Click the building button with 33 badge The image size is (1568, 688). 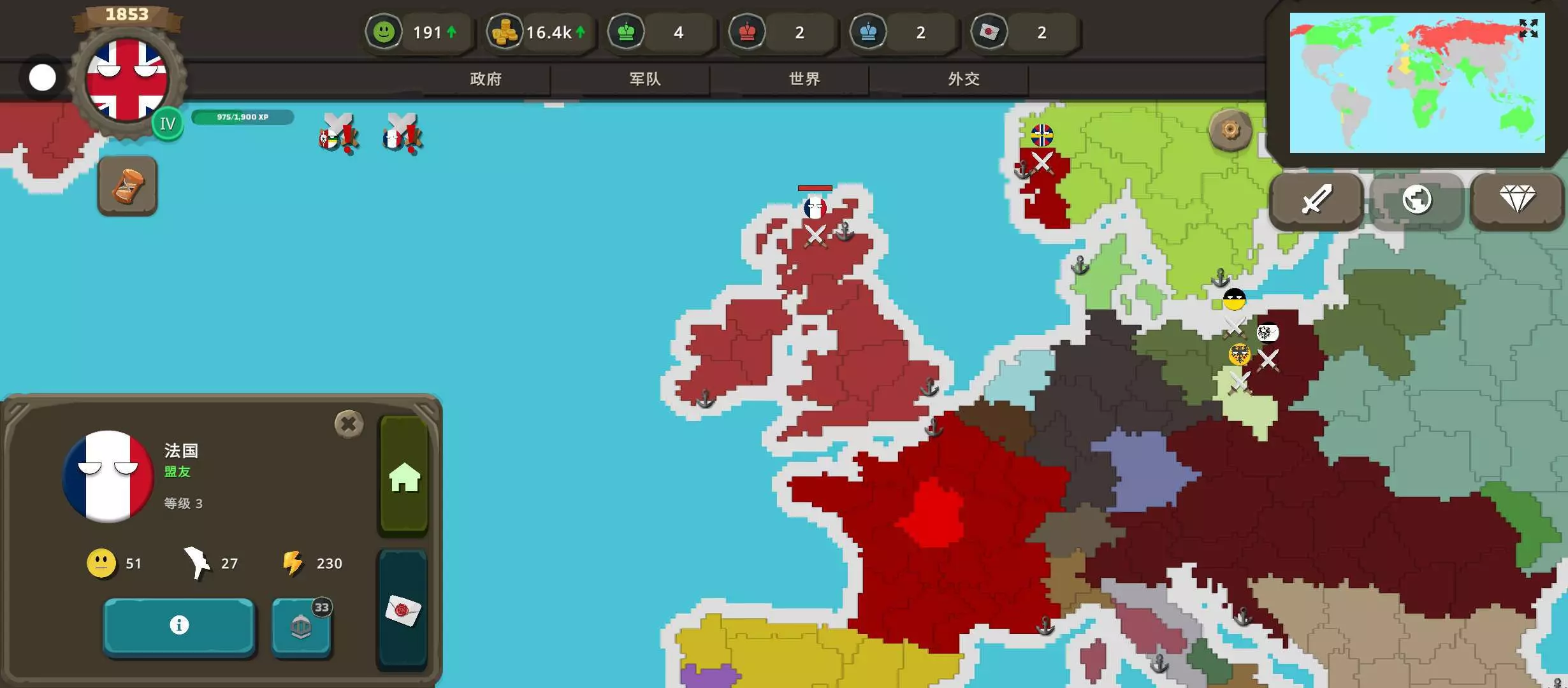(x=301, y=627)
